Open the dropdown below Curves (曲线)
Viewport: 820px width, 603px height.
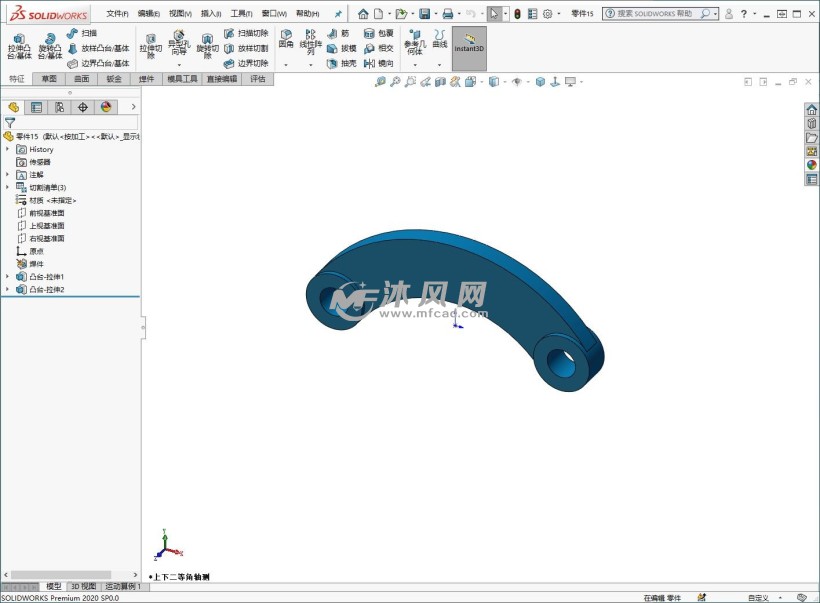[x=439, y=65]
